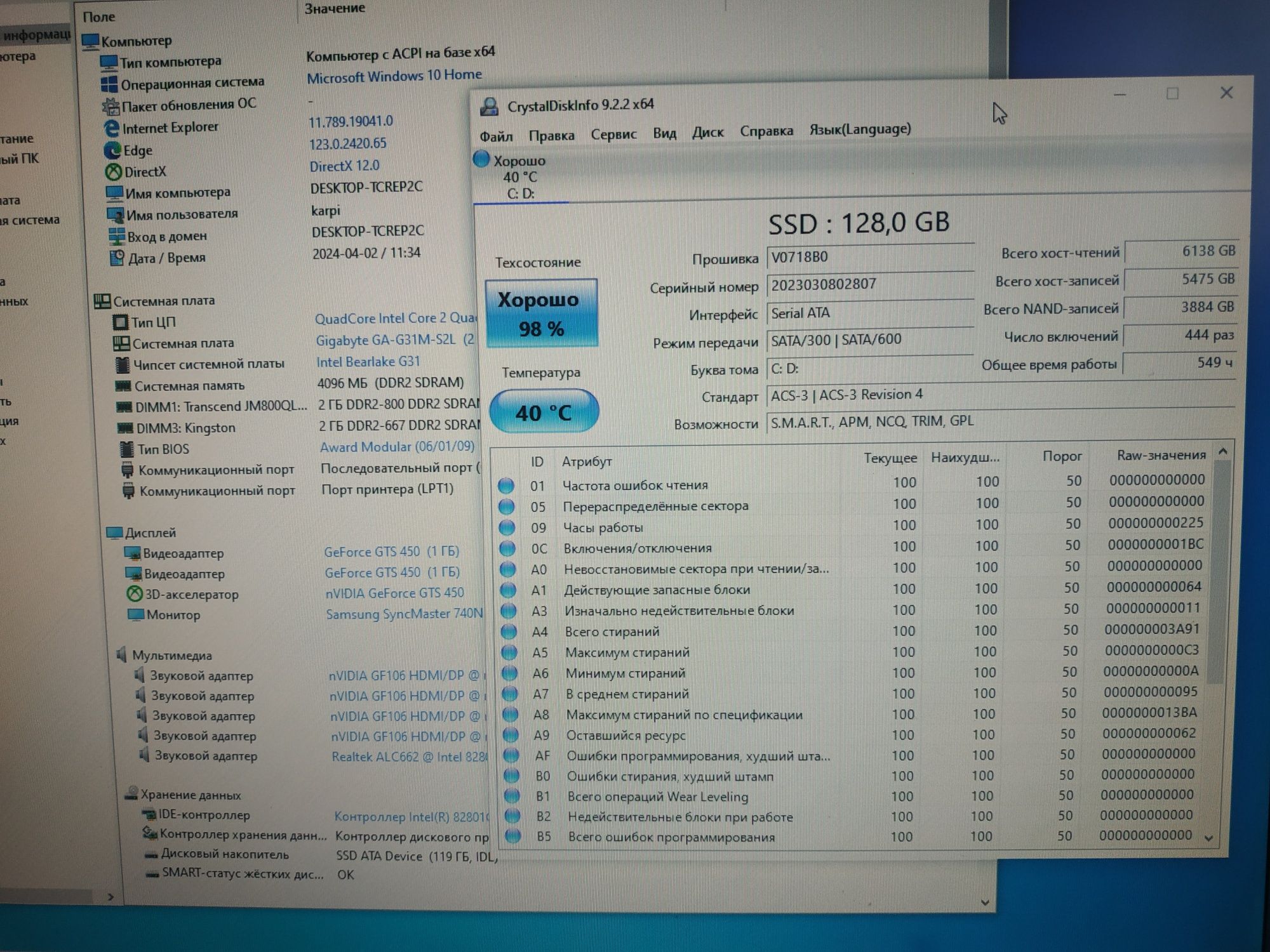
Task: Open the Язык(Language) menu
Action: click(x=860, y=129)
